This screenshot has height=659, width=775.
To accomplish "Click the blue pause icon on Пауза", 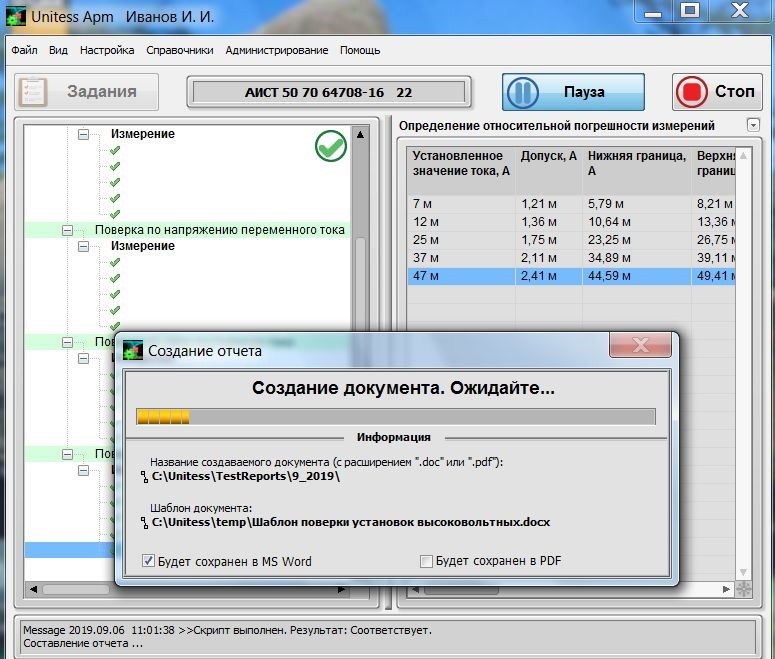I will coord(523,92).
